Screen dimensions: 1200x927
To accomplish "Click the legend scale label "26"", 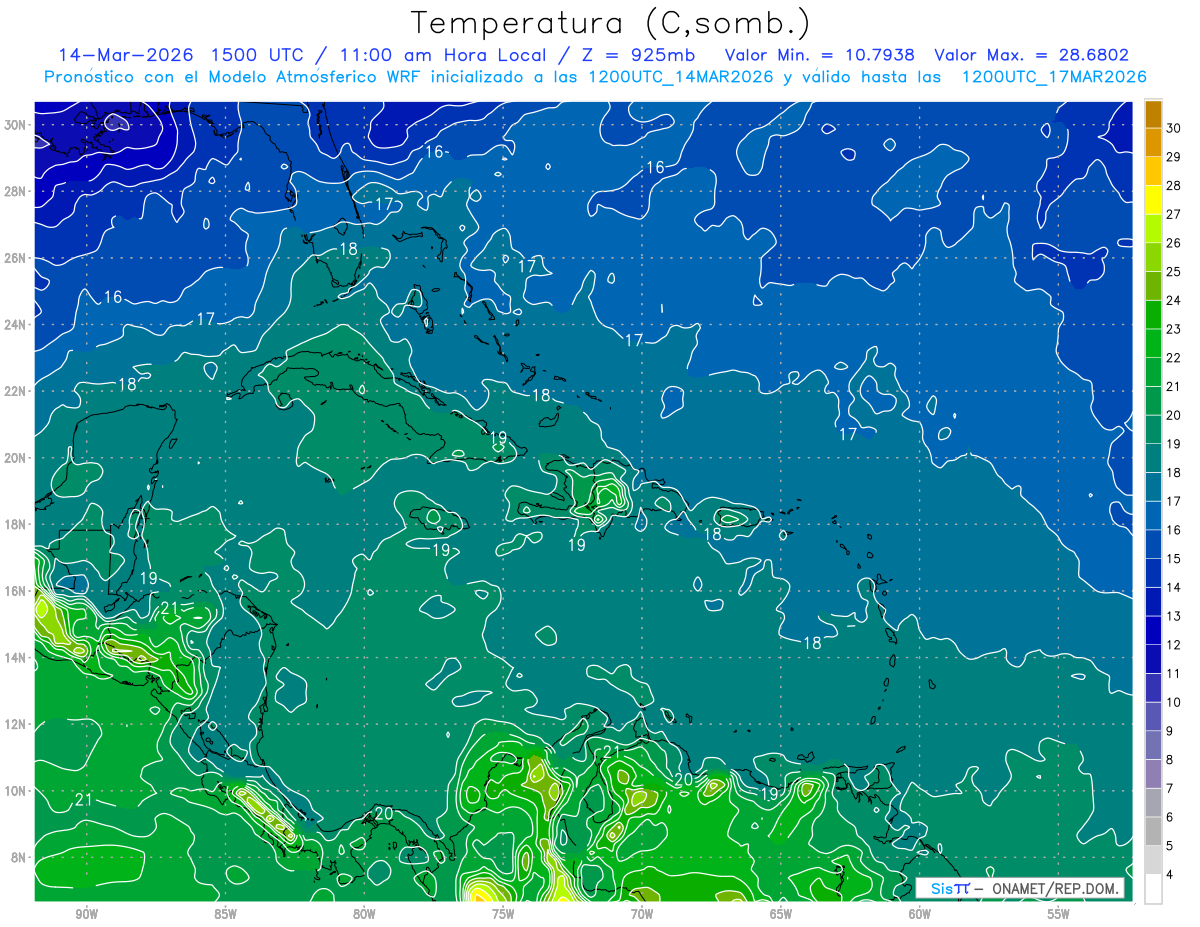I will [1174, 243].
